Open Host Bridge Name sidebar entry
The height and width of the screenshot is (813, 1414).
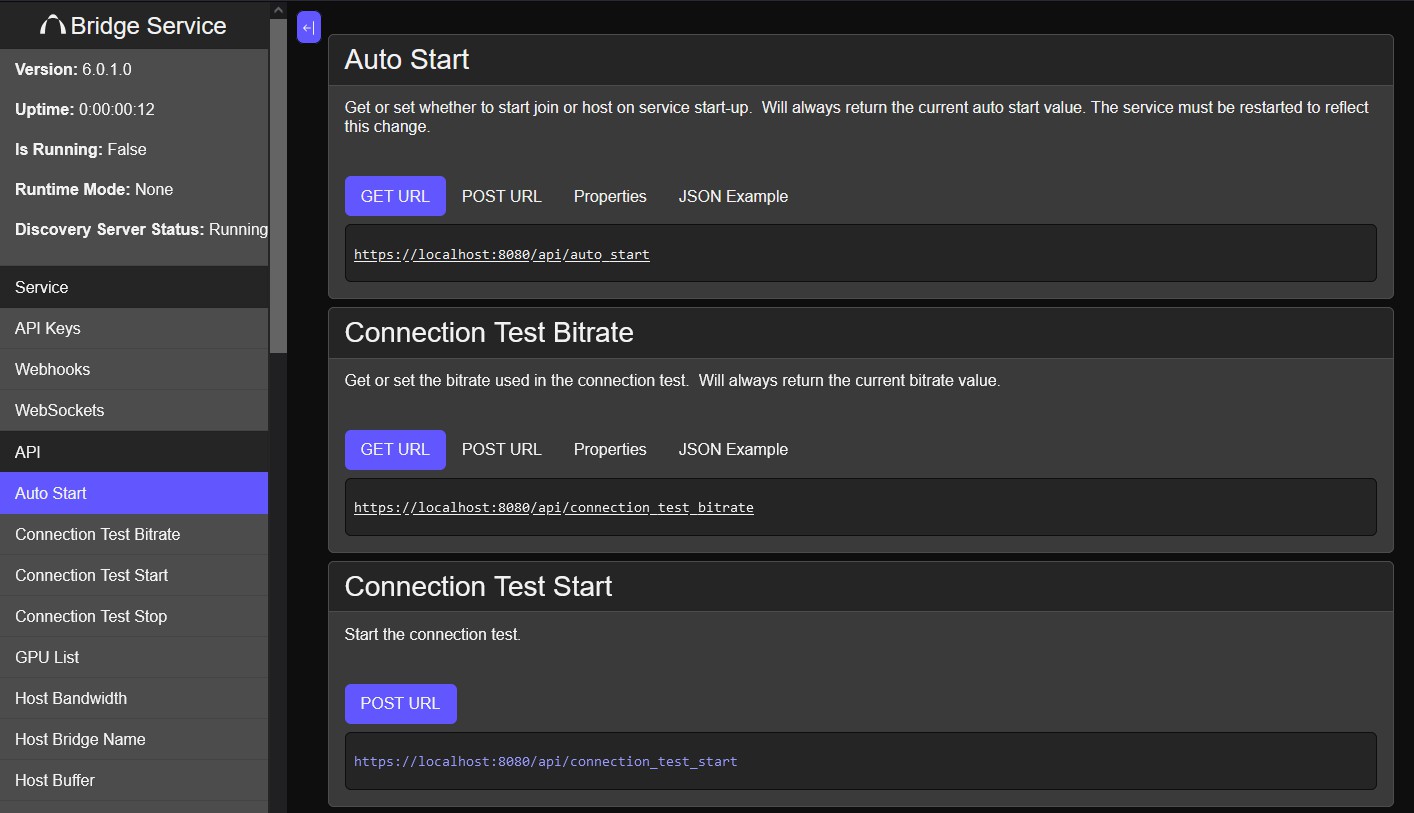point(80,739)
